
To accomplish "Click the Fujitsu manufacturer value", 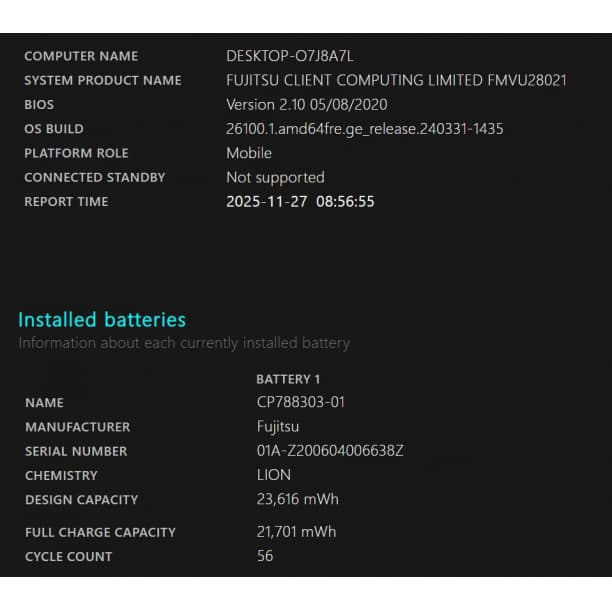I will 277,427.
